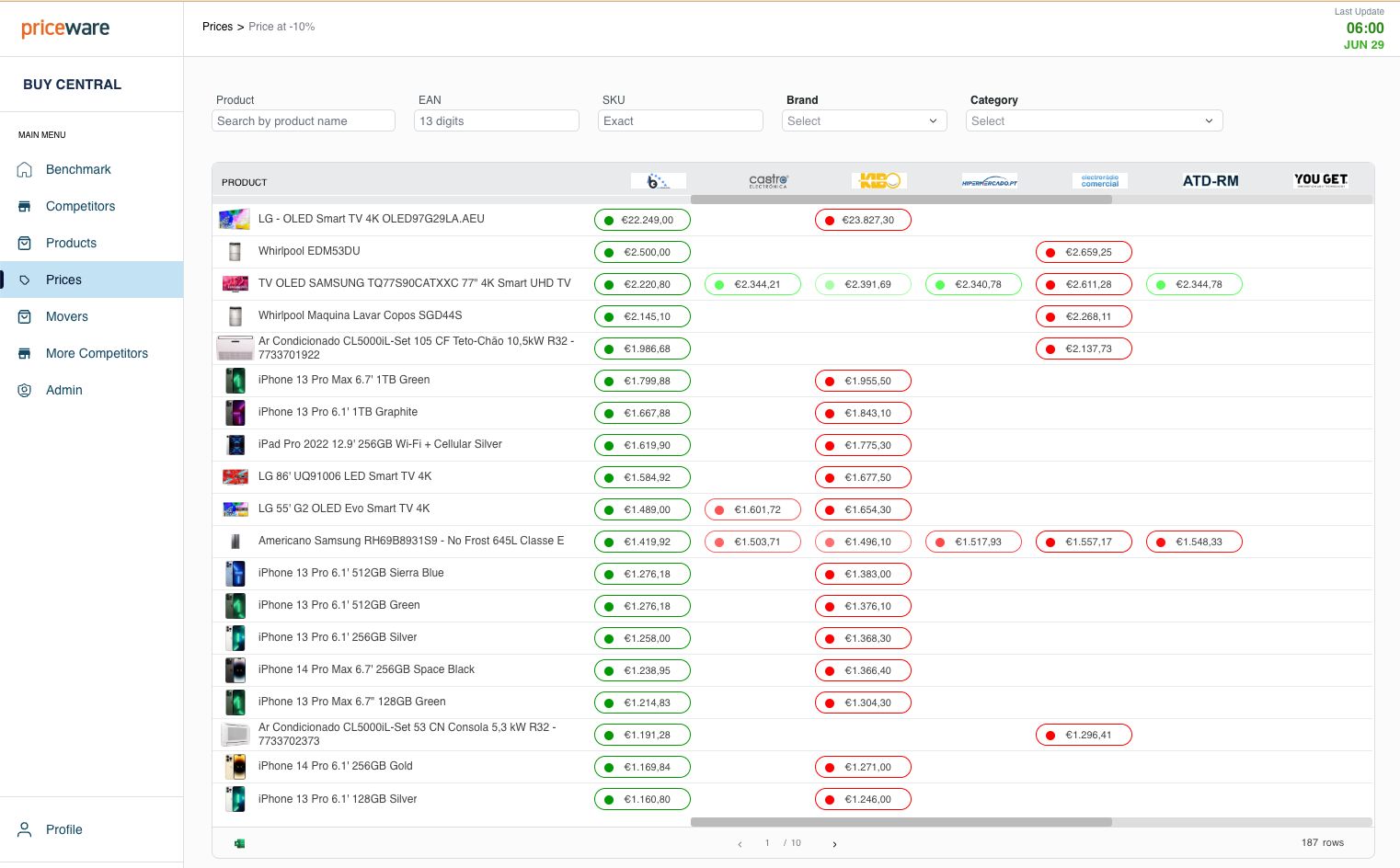Click the More Competitors store icon

tap(25, 353)
